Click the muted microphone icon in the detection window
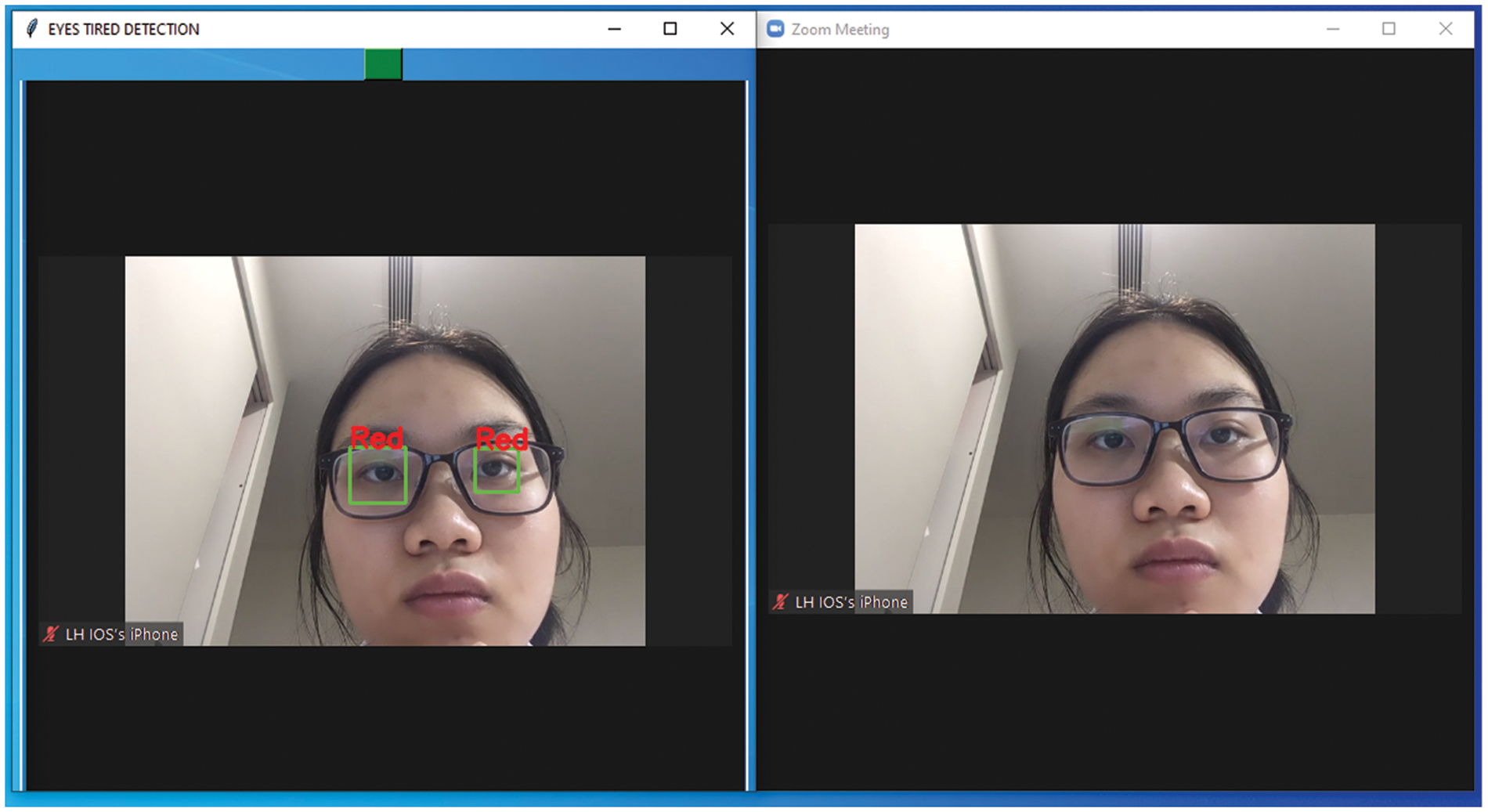Viewport: 1488px width, 812px height. pyautogui.click(x=49, y=634)
